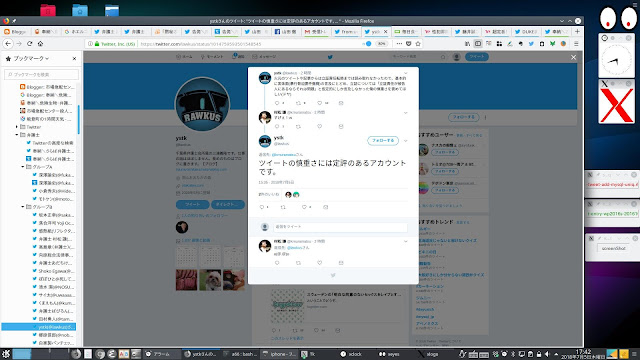640x360 pixels.
Task: Retweet the top ystk tweet in the thread
Action: pyautogui.click(x=298, y=103)
